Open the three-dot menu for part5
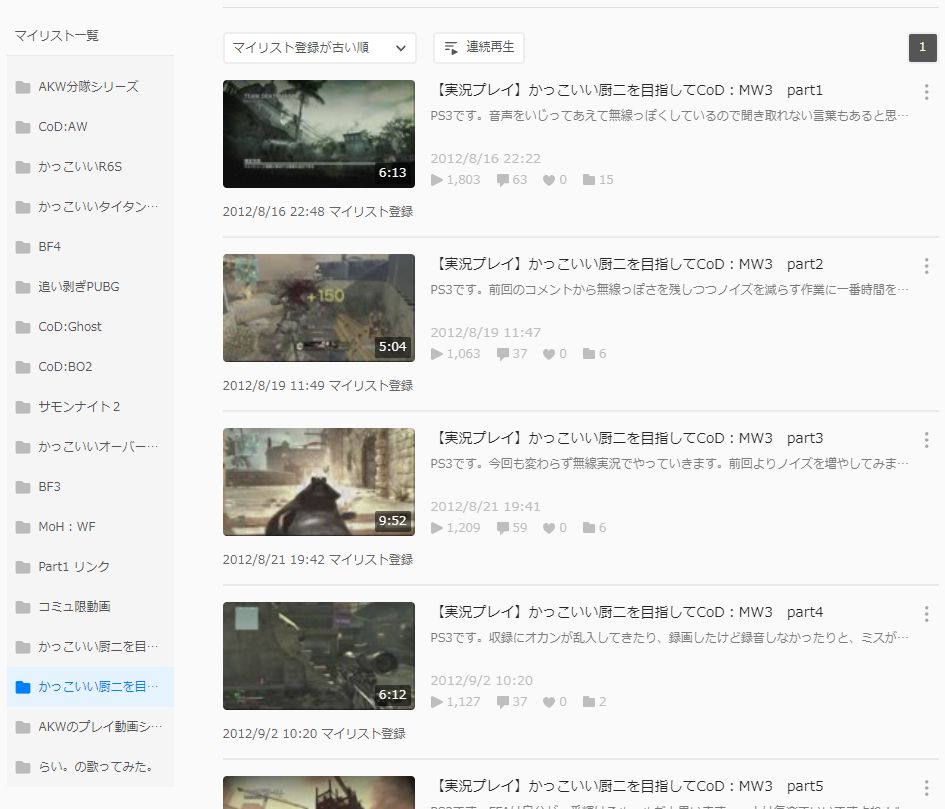The image size is (945, 809). click(x=926, y=788)
